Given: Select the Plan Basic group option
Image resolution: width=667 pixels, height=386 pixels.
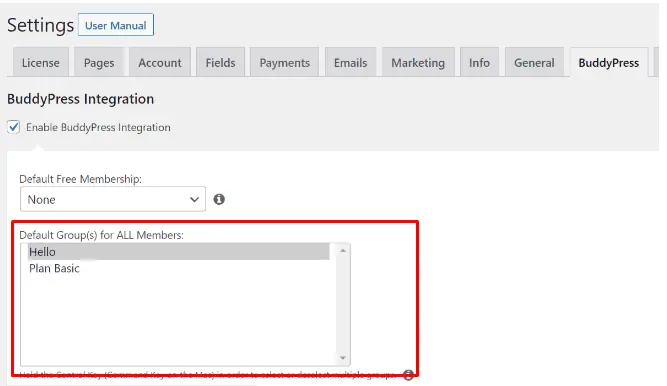Looking at the screenshot, I should [179, 269].
